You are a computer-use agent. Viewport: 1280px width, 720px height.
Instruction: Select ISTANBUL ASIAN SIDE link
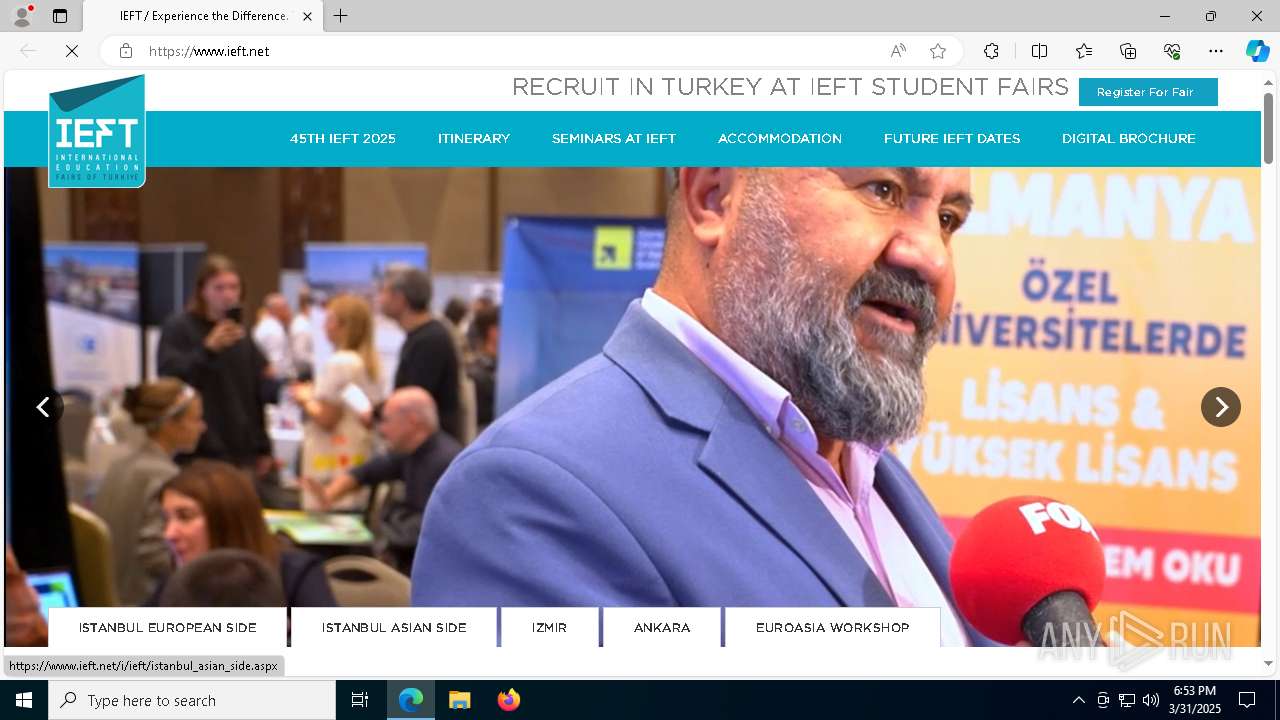(x=394, y=628)
